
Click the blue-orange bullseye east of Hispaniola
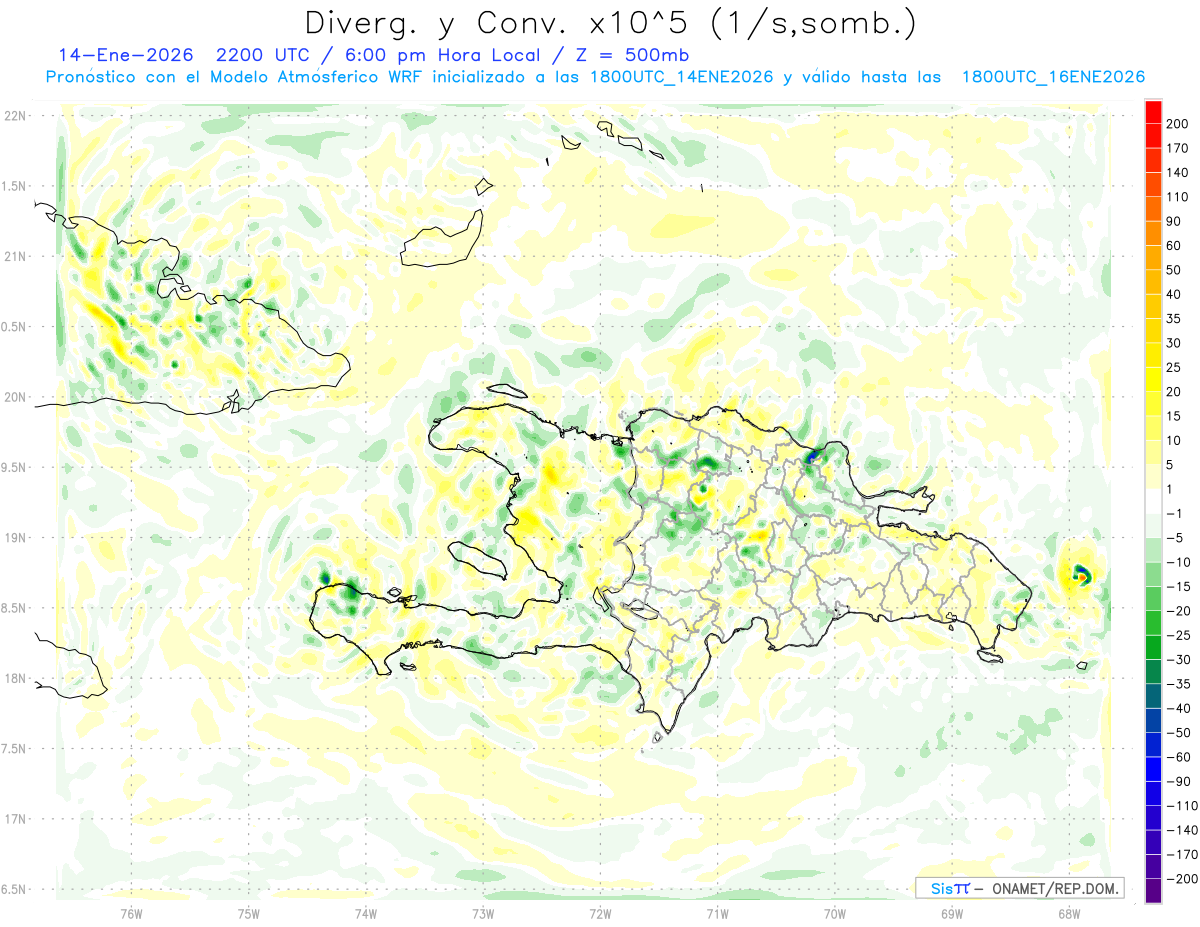point(1081,575)
